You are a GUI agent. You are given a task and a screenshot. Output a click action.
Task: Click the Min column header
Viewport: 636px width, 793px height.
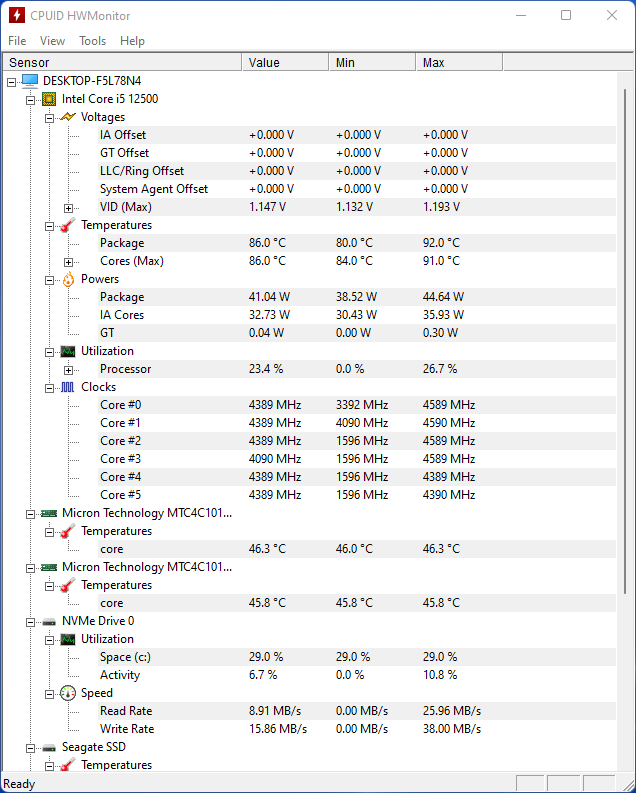coord(373,63)
